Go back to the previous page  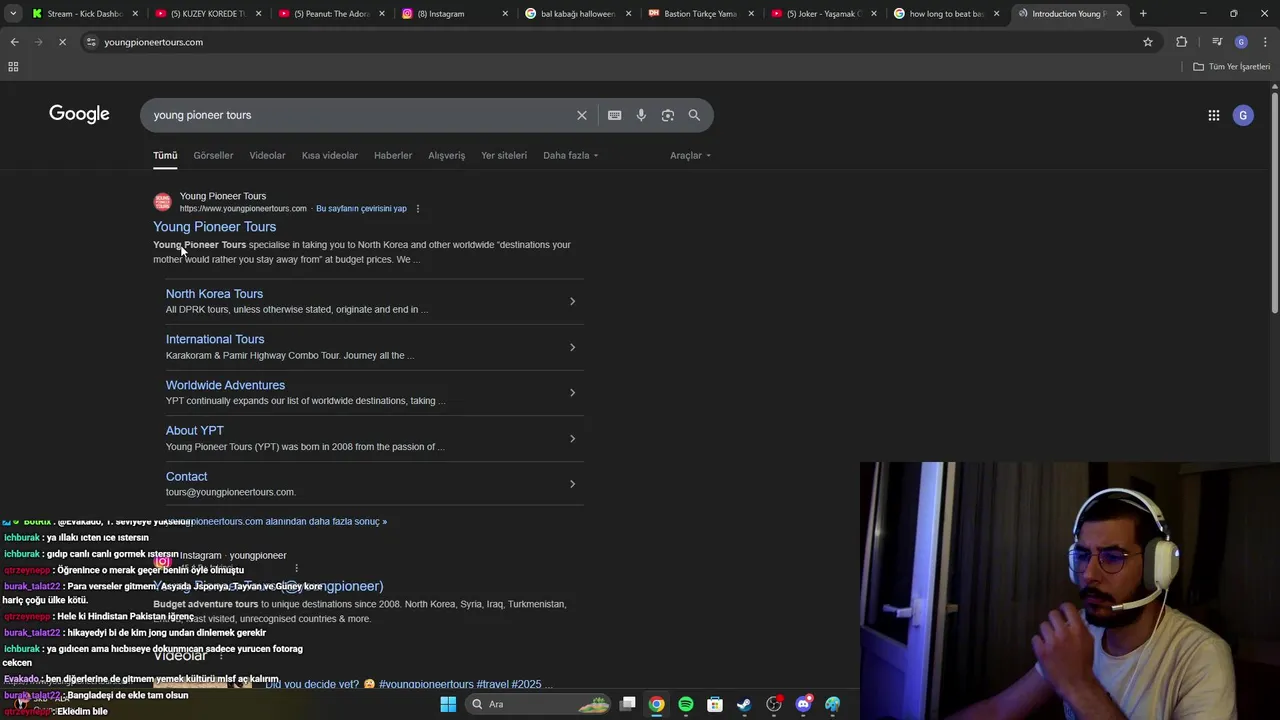click(x=14, y=42)
